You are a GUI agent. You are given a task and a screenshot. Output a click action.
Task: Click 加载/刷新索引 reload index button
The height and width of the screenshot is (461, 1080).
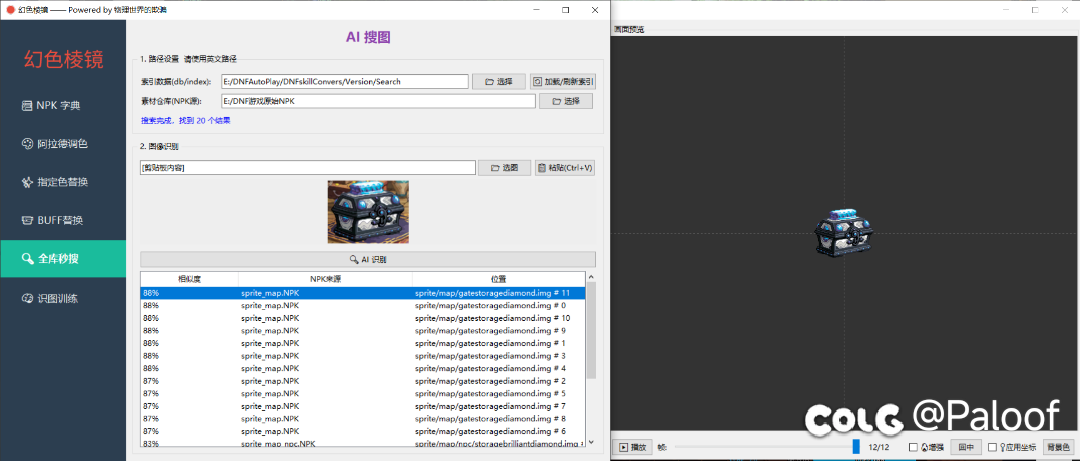[x=562, y=82]
